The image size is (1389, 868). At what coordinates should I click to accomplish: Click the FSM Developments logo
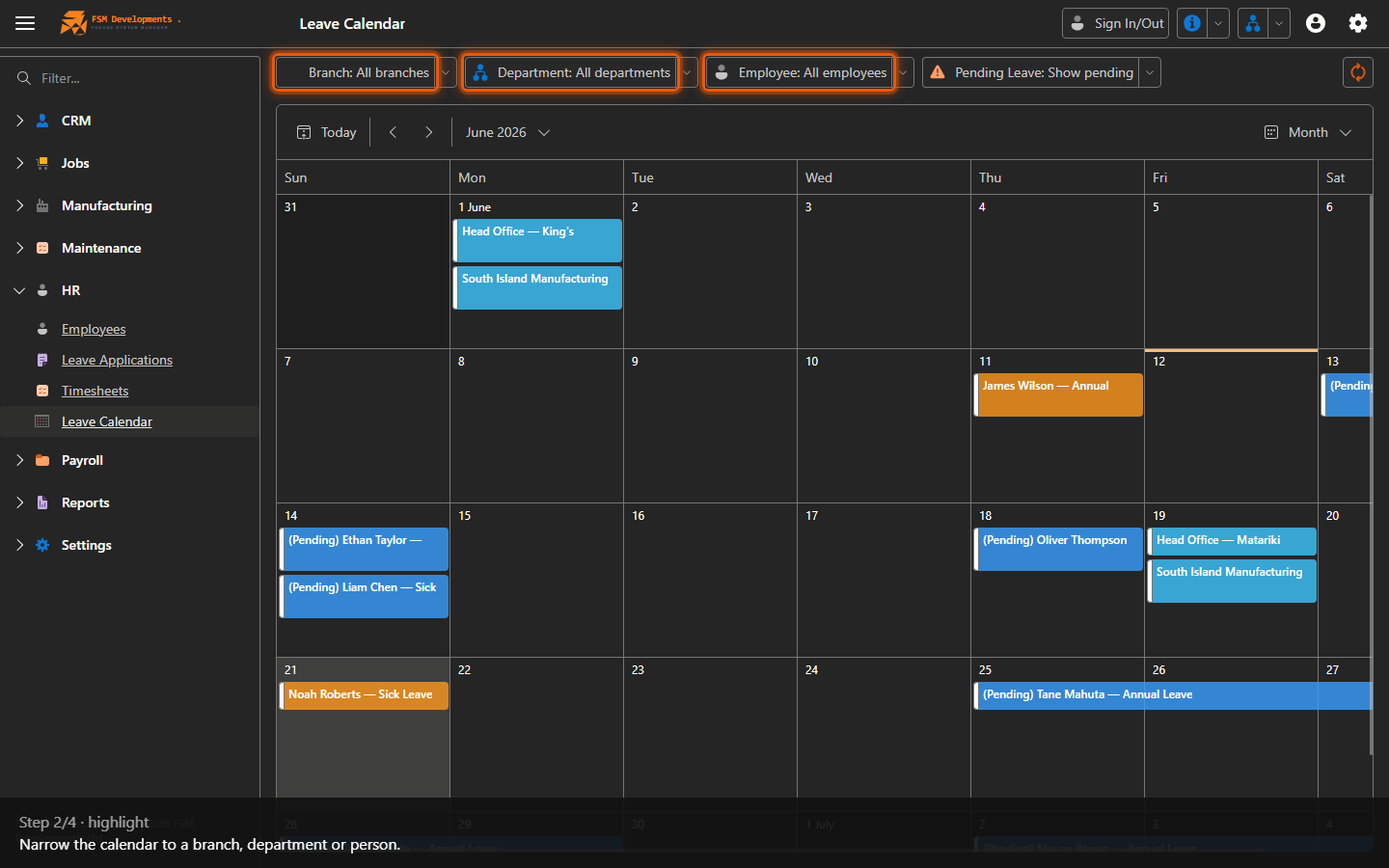[120, 22]
